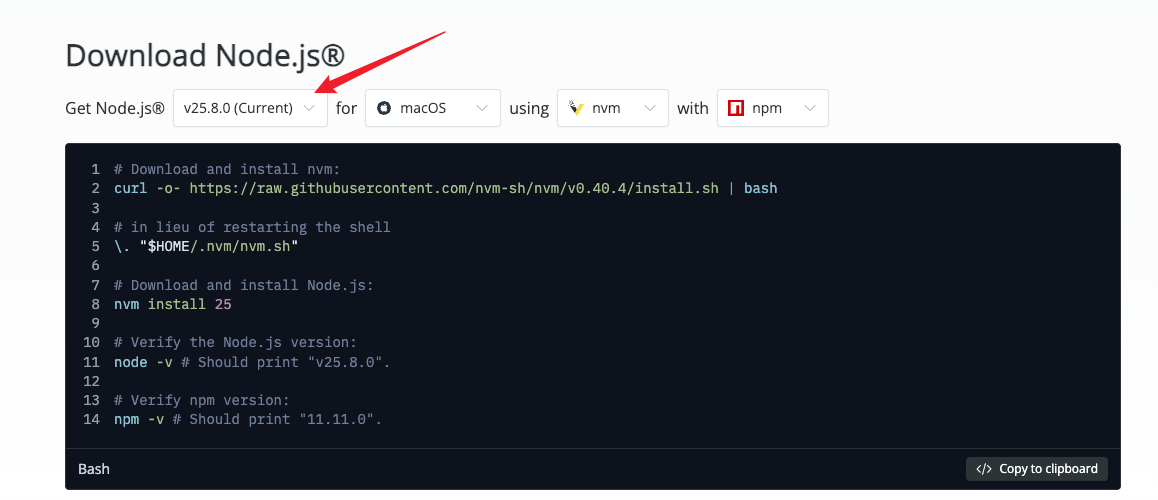Open the macOS platform dropdown arrow
Viewport: 1158px width, 500px height.
(482, 108)
